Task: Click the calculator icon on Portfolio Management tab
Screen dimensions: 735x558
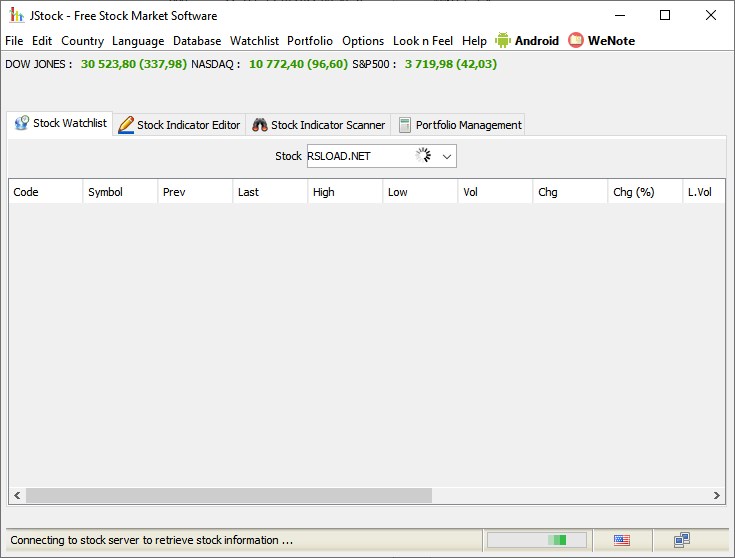Action: pos(405,125)
